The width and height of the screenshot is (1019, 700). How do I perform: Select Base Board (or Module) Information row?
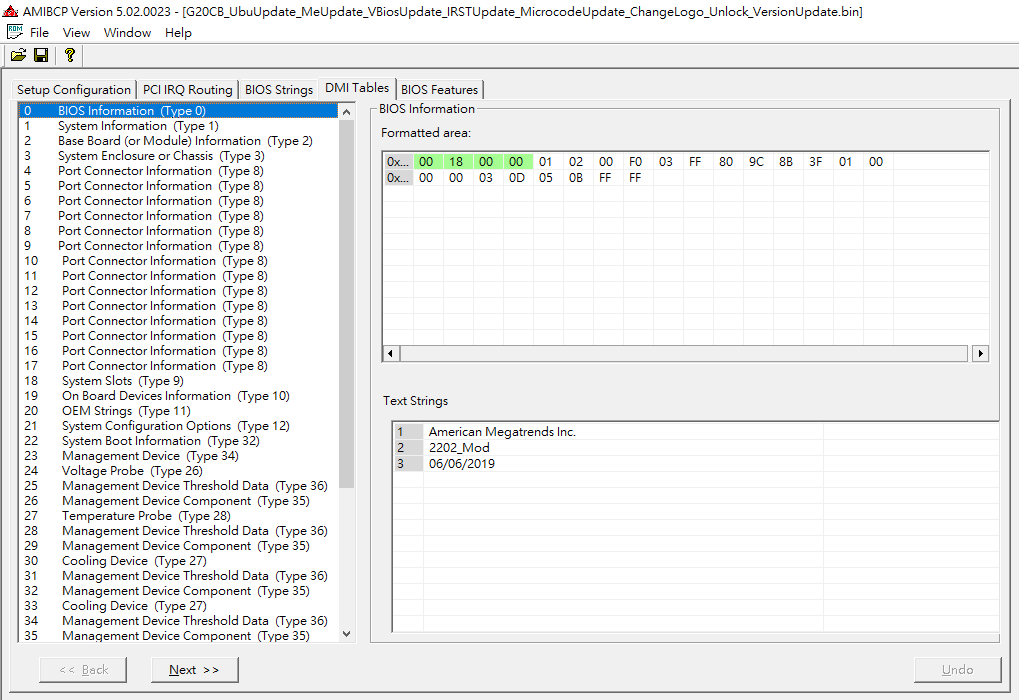(x=179, y=140)
